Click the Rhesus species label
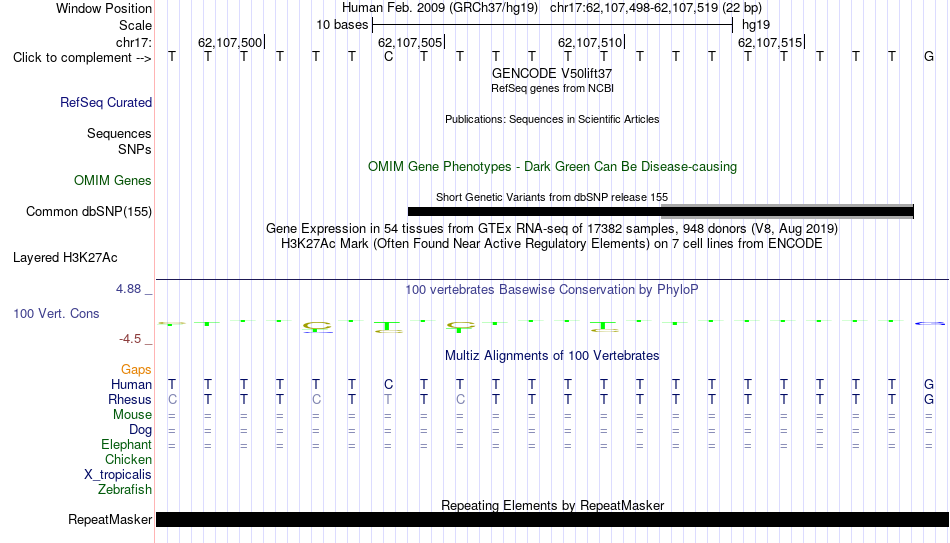 130,400
